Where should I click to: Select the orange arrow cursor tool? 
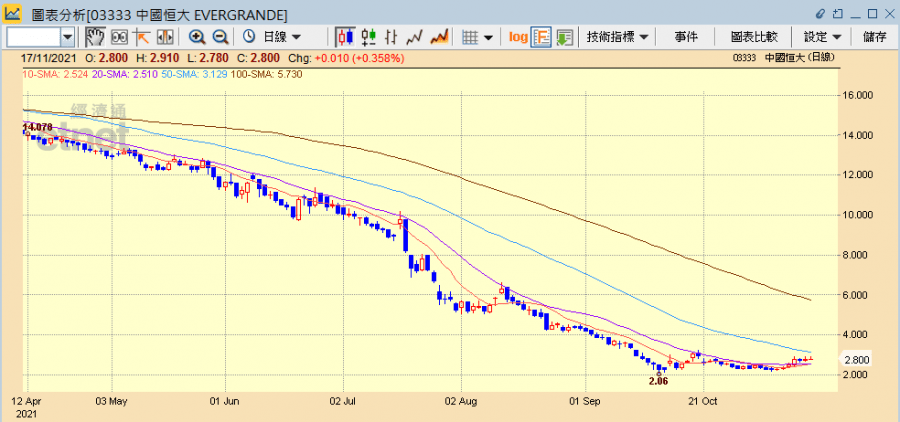tap(142, 37)
